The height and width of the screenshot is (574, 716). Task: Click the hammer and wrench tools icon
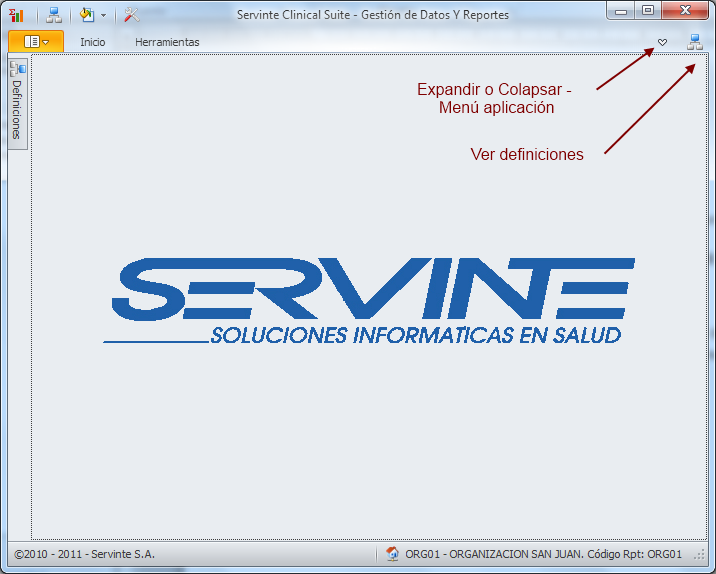(x=131, y=15)
